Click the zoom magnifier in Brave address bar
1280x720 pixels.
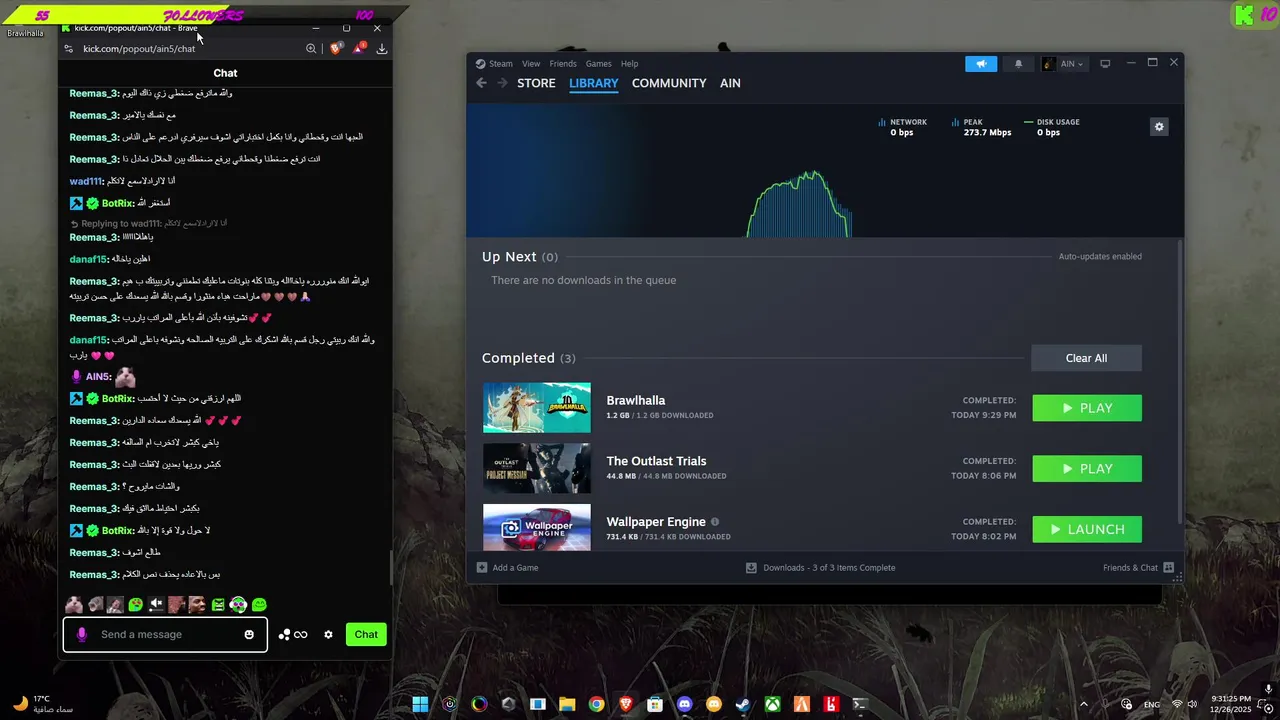[x=311, y=48]
